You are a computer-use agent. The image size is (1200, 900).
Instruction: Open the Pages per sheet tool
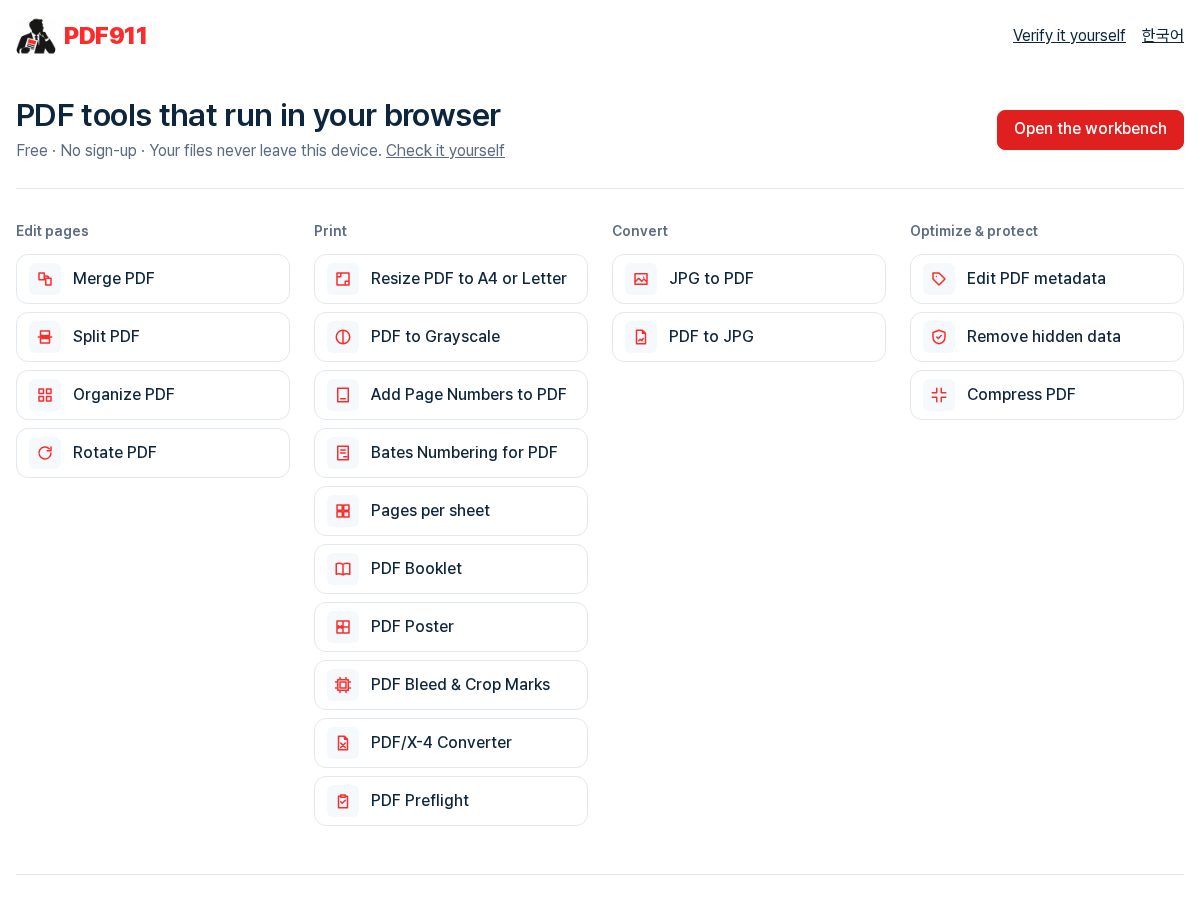pyautogui.click(x=451, y=511)
